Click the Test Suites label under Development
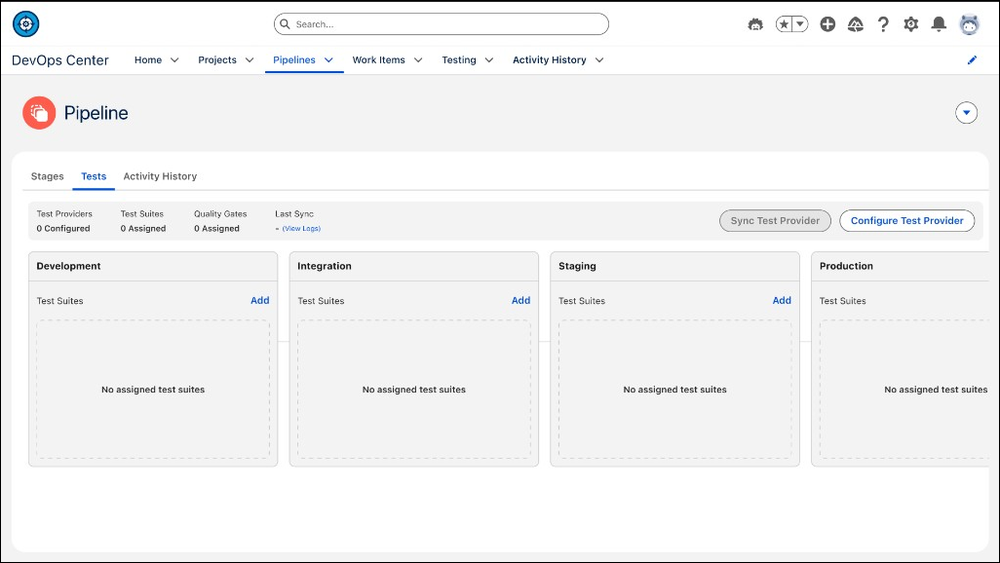This screenshot has height=563, width=1000. click(60, 301)
